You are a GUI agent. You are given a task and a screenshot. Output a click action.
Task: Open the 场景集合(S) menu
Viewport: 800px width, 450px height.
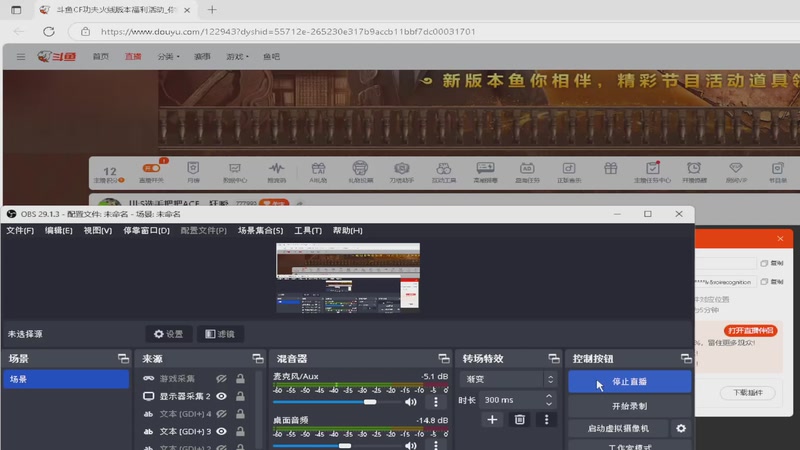[x=260, y=231]
